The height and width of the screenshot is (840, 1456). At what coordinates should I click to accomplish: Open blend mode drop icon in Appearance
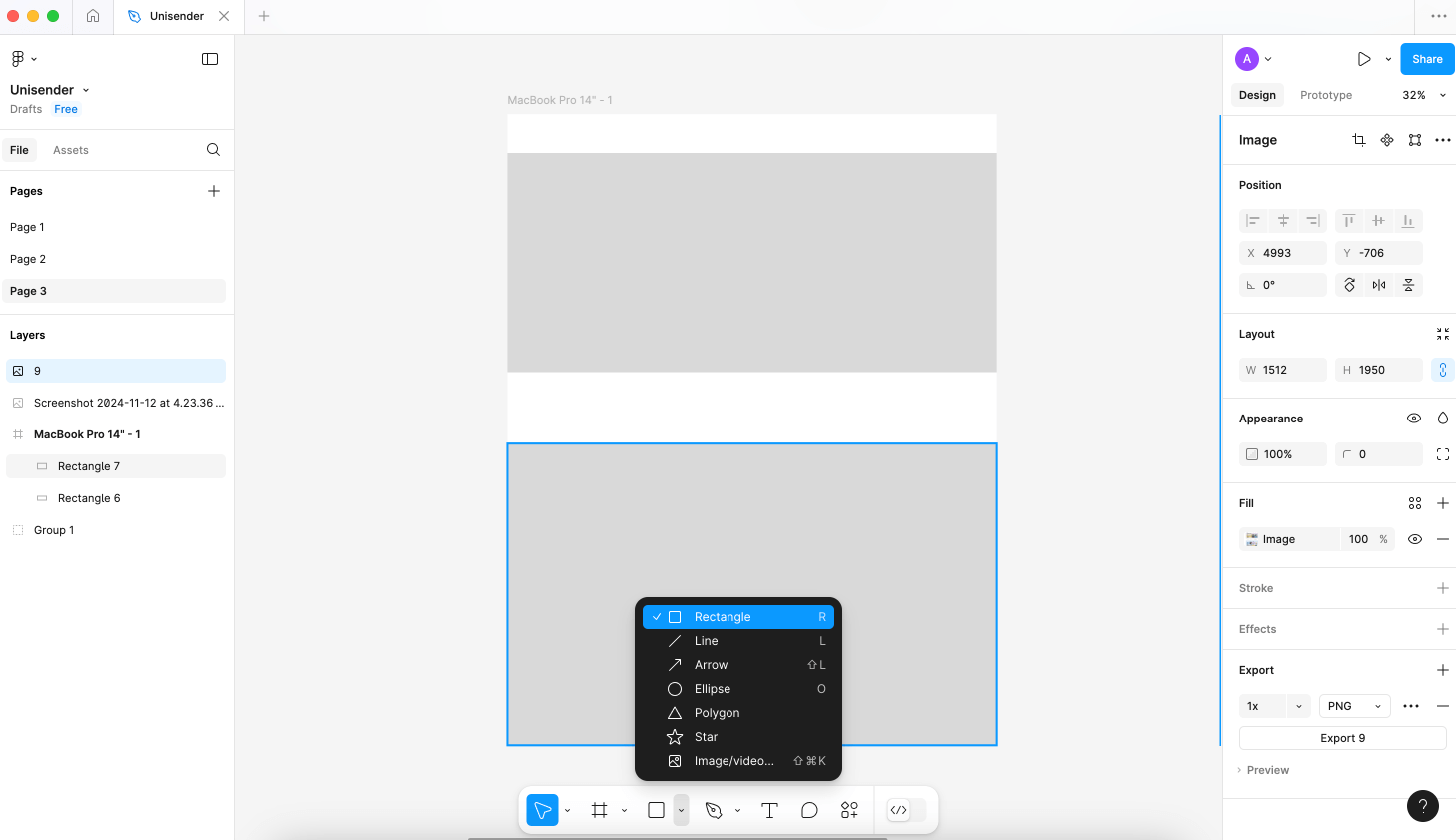[1443, 419]
